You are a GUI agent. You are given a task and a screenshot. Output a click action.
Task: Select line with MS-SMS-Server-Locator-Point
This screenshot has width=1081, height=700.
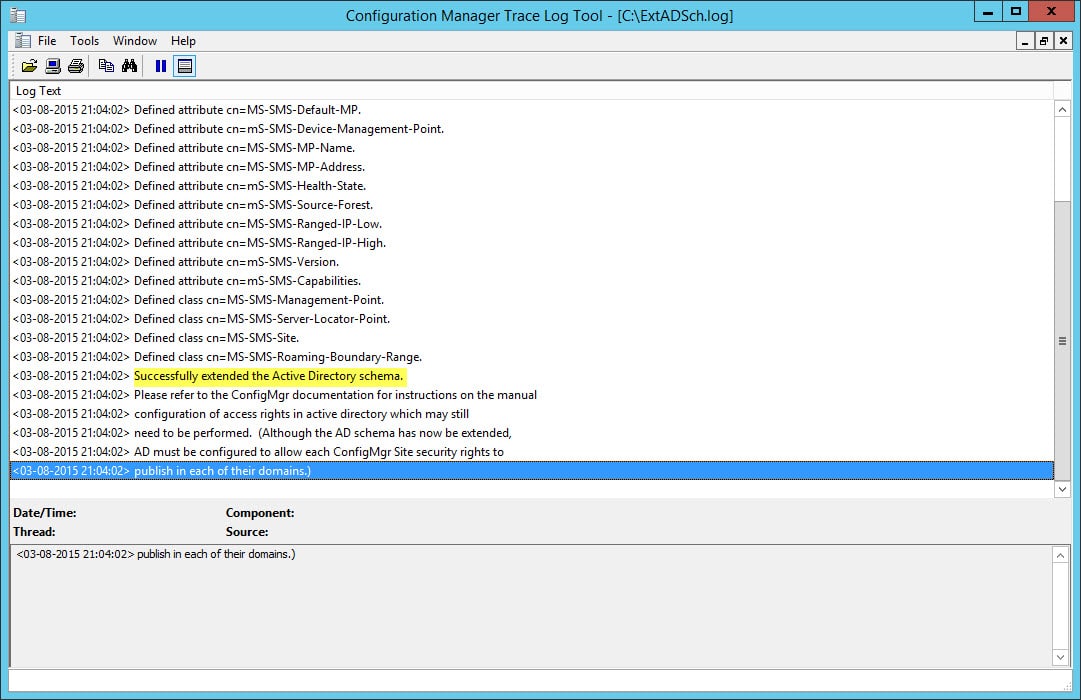532,319
